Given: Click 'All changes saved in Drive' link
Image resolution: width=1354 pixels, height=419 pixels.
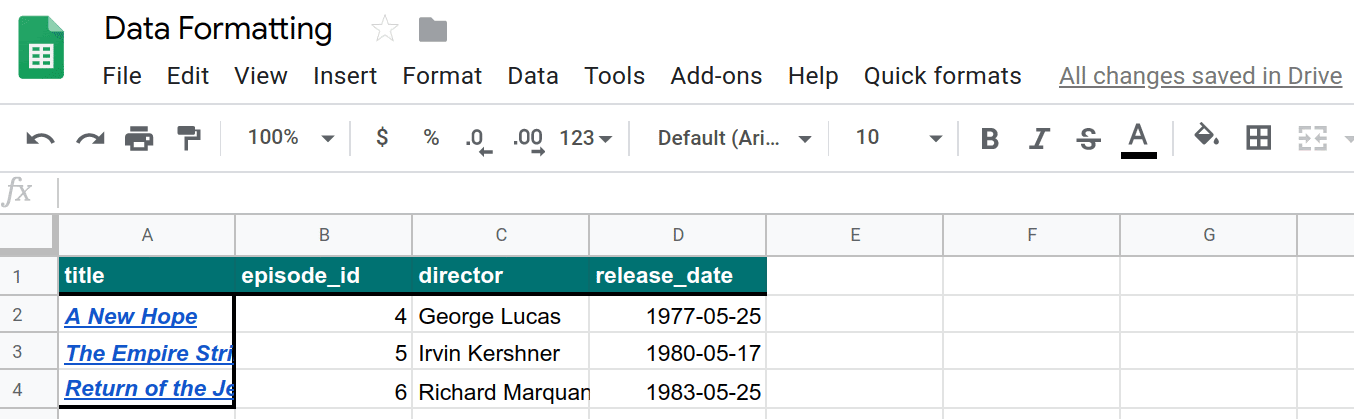Looking at the screenshot, I should (x=1200, y=76).
